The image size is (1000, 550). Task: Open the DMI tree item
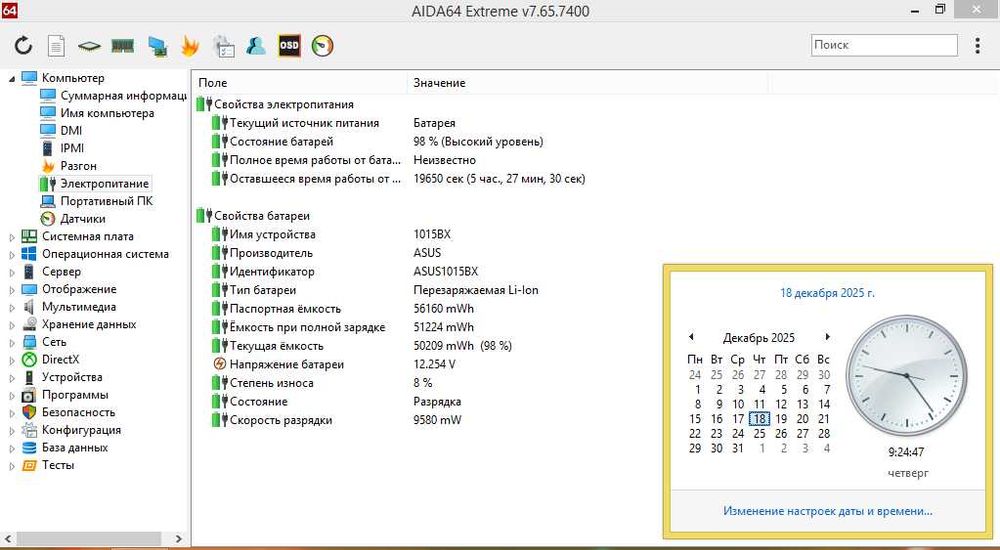[x=71, y=131]
